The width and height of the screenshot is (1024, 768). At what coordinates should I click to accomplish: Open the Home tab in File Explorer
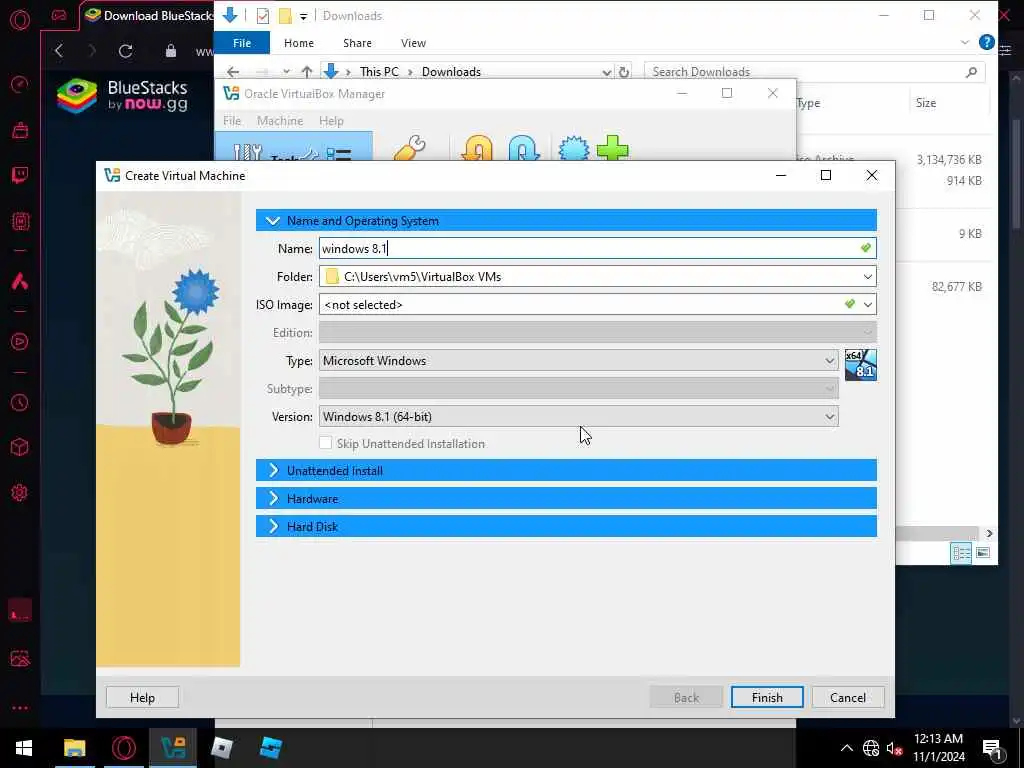(x=298, y=43)
